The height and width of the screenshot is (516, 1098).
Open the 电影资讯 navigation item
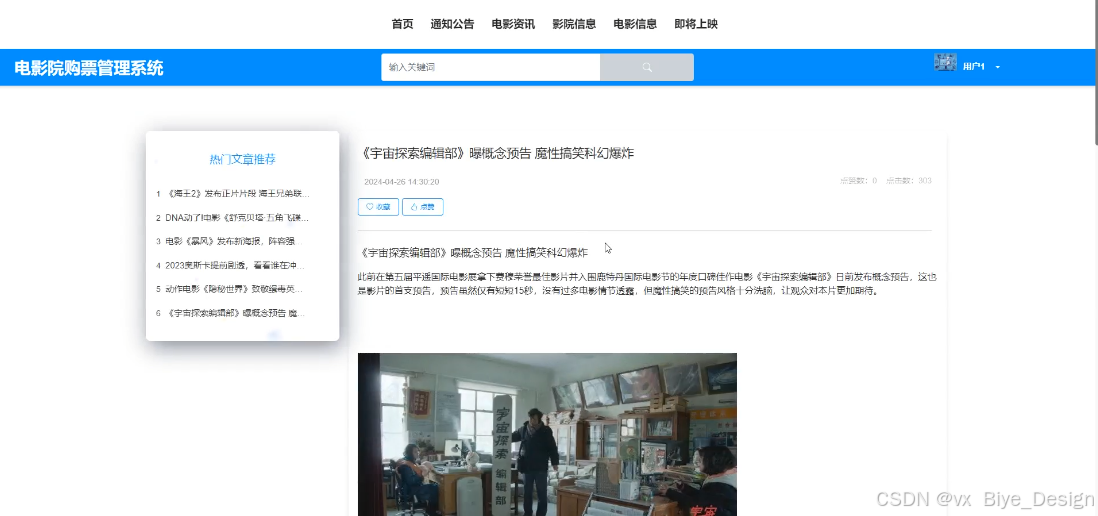(513, 24)
